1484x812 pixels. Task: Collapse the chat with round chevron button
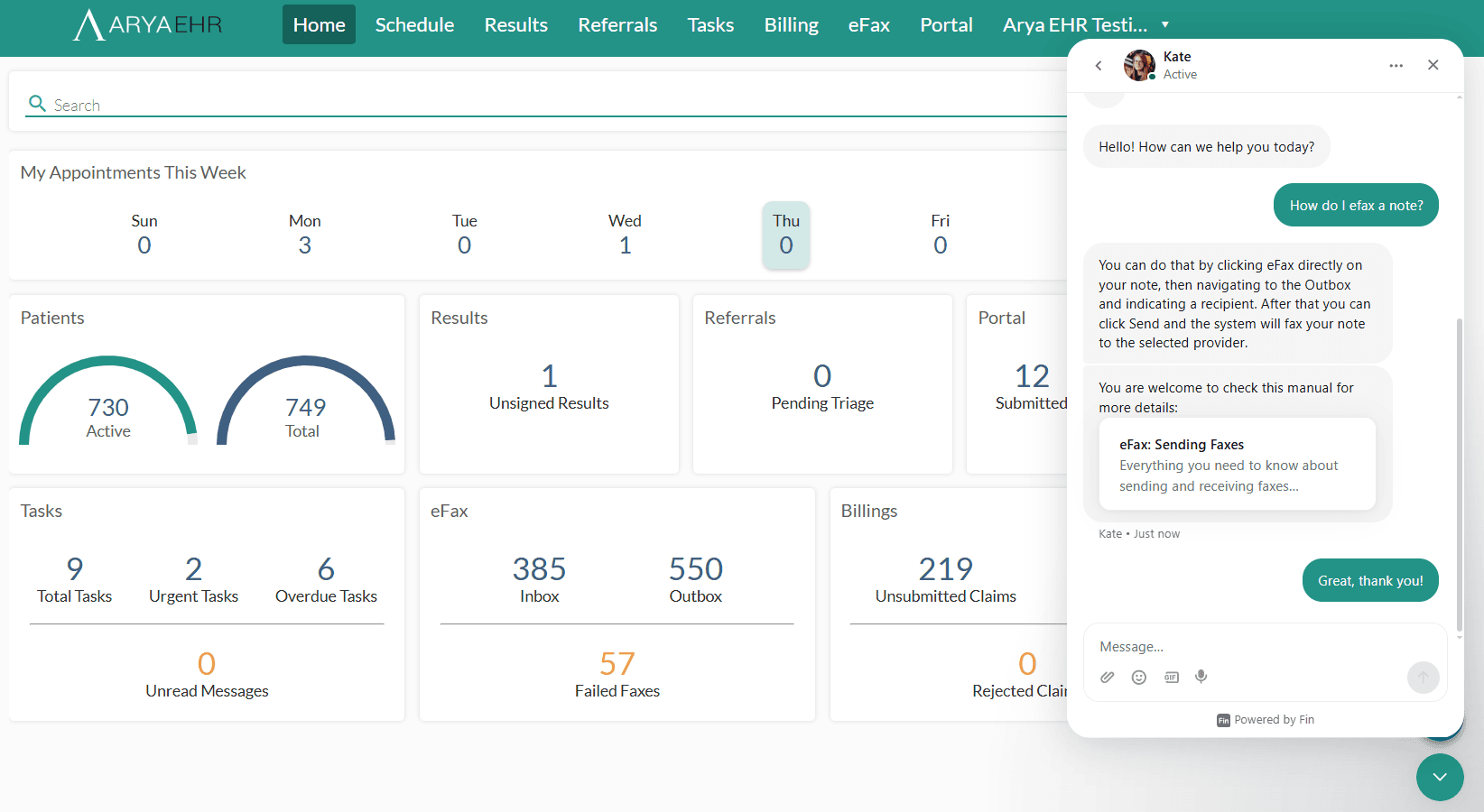pyautogui.click(x=1440, y=777)
